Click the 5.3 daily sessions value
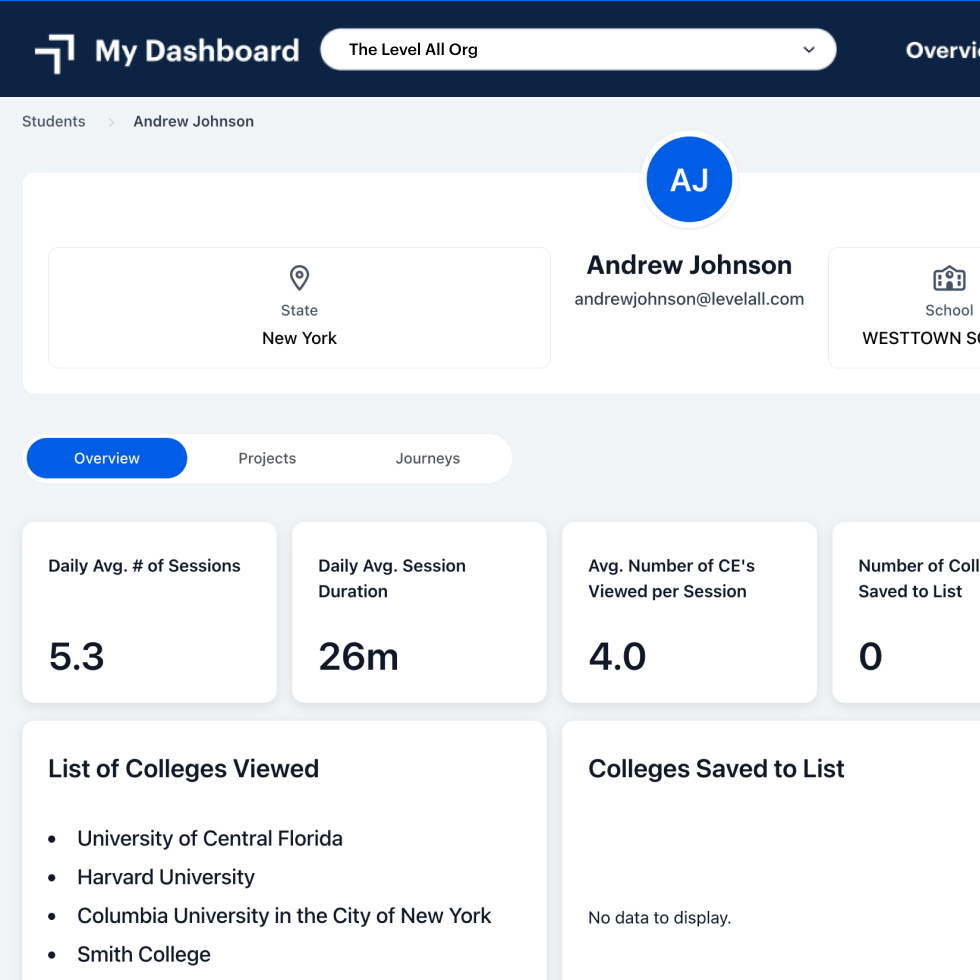The height and width of the screenshot is (980, 980). point(76,657)
